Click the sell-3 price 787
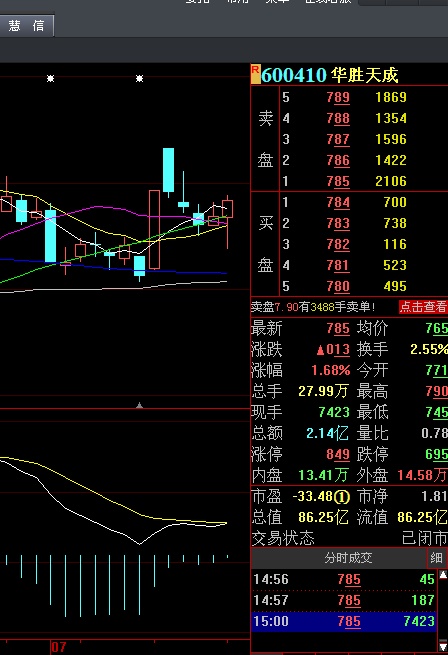This screenshot has height=655, width=448. click(x=338, y=139)
